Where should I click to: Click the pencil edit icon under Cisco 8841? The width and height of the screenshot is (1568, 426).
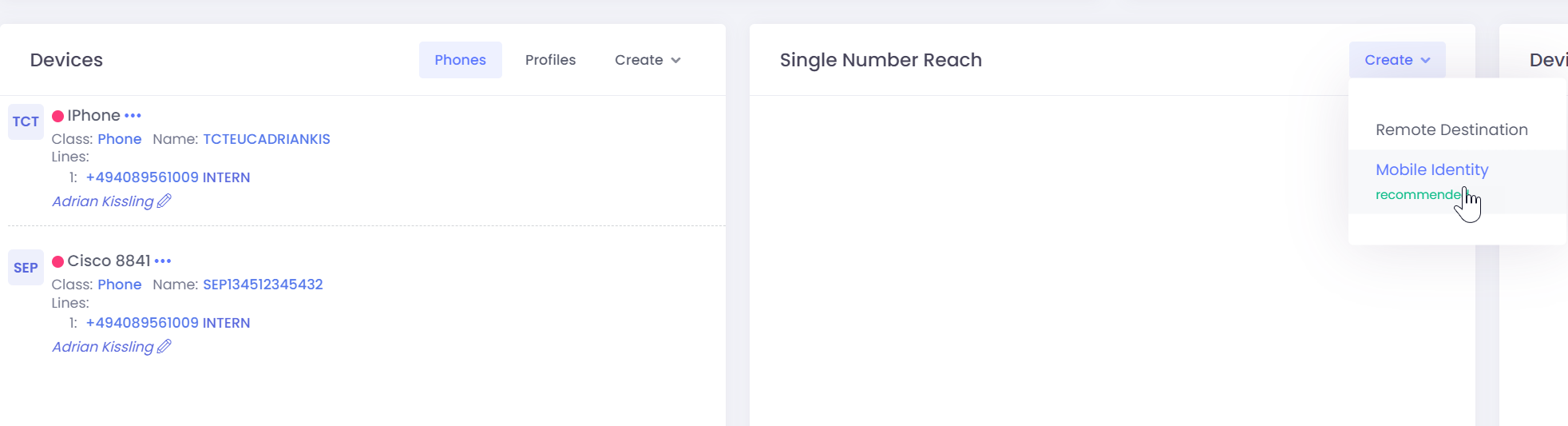[164, 347]
